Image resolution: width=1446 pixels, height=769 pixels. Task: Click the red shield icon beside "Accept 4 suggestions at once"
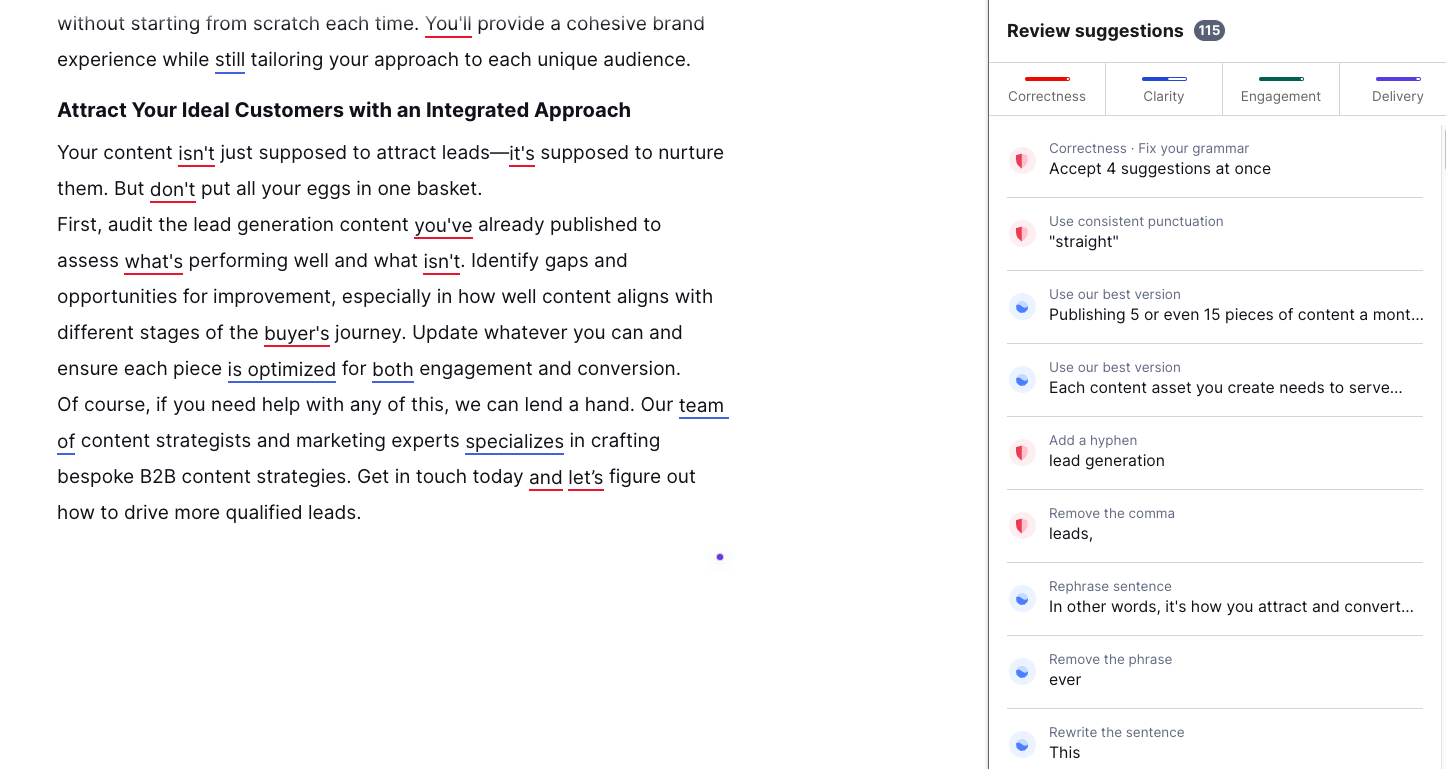1021,160
